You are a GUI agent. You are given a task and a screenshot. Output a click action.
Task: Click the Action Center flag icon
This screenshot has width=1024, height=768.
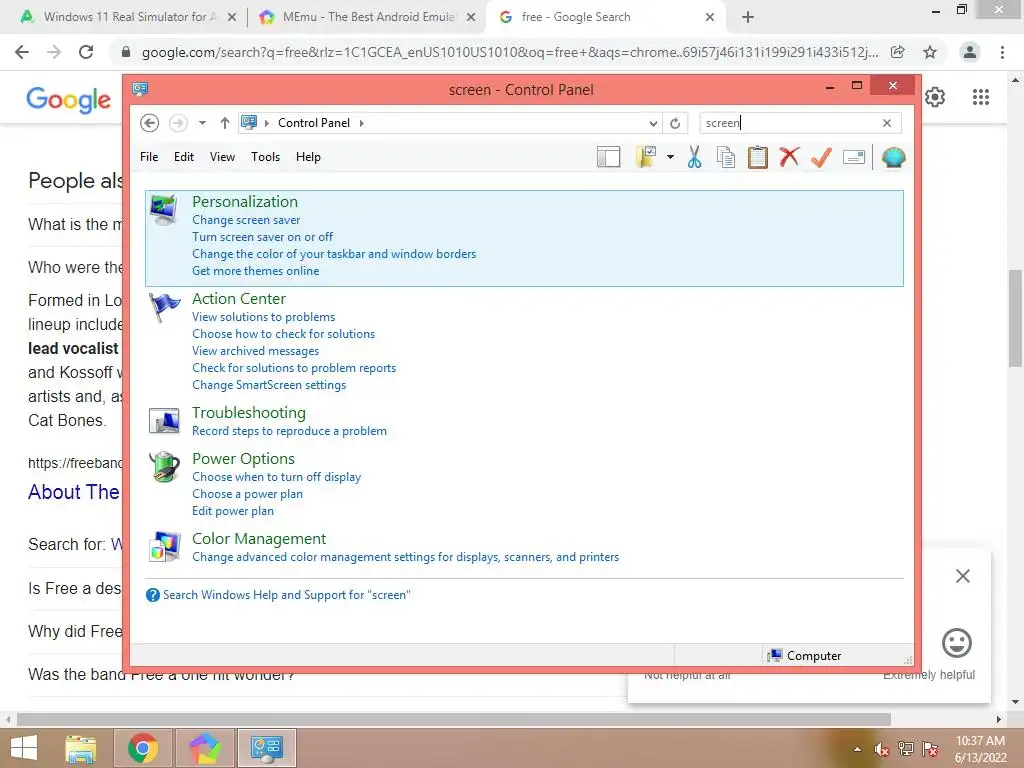tap(163, 306)
